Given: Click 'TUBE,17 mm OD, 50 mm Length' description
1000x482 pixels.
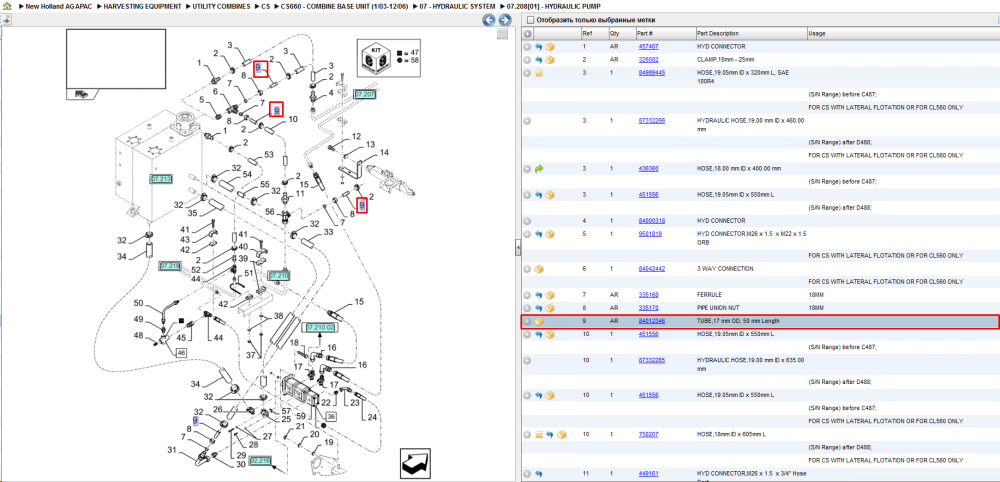Looking at the screenshot, I should click(738, 321).
